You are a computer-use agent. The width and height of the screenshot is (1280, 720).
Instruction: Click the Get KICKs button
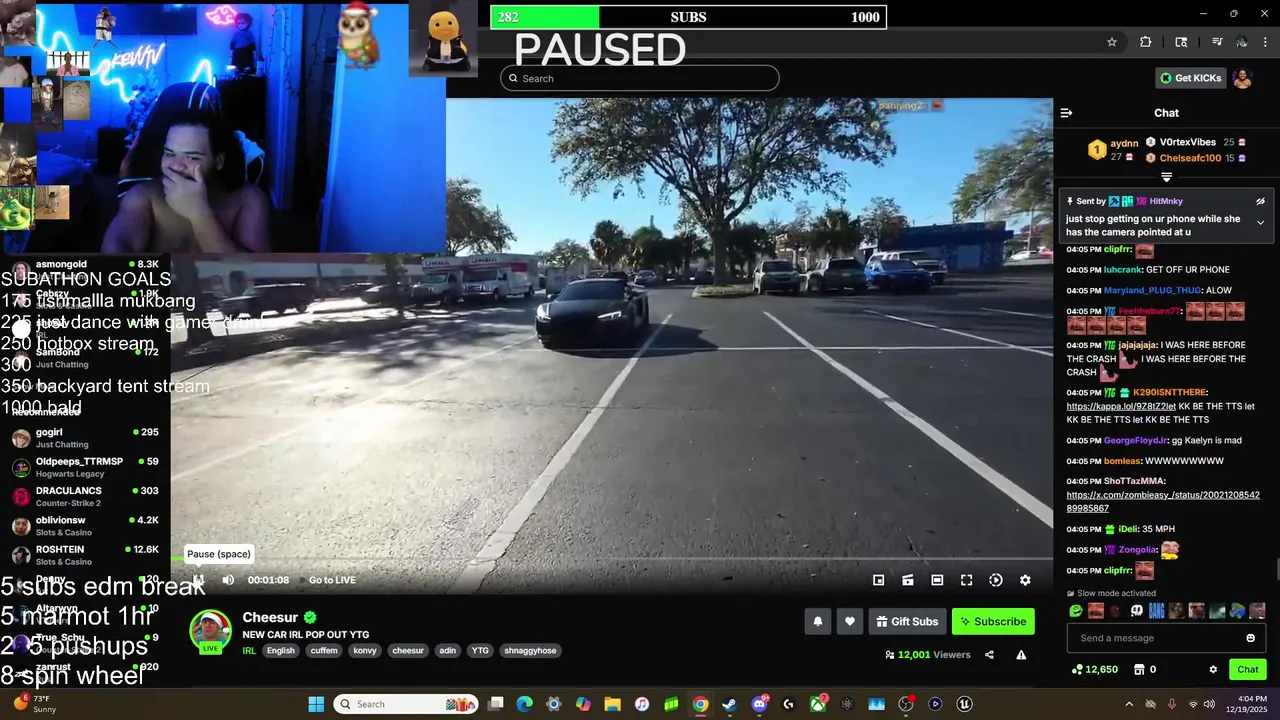(1190, 78)
